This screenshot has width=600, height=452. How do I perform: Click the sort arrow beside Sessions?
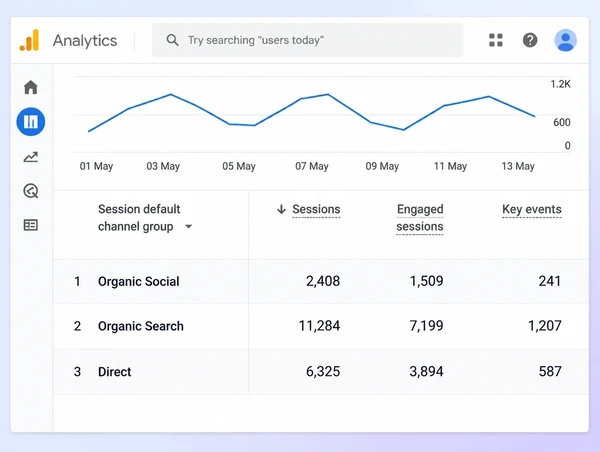point(281,209)
